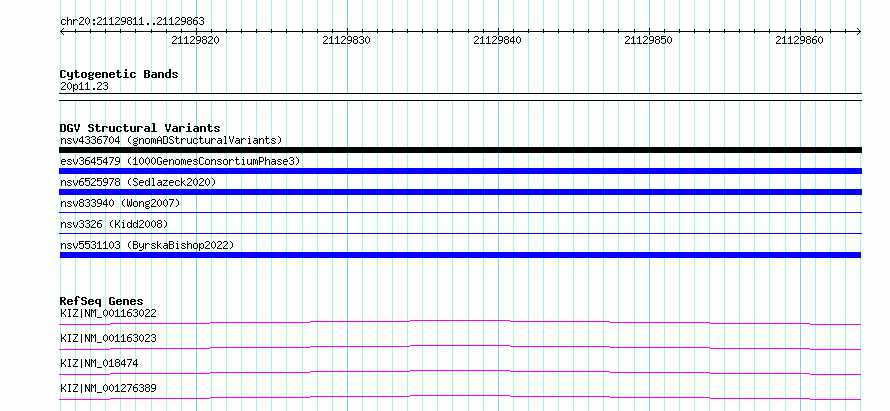This screenshot has height=411, width=890.
Task: Click the thin blue line under nsv833940
Action: tap(460, 213)
